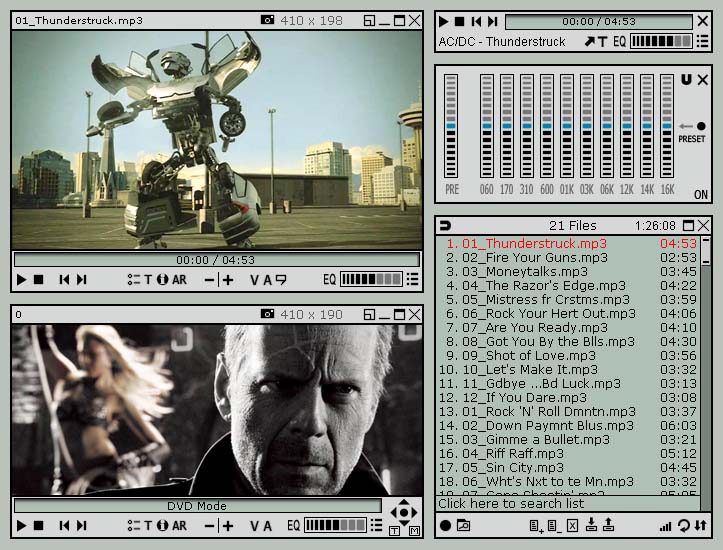Open control box icon in DVD Mode window
The image size is (723, 550).
click(x=134, y=526)
